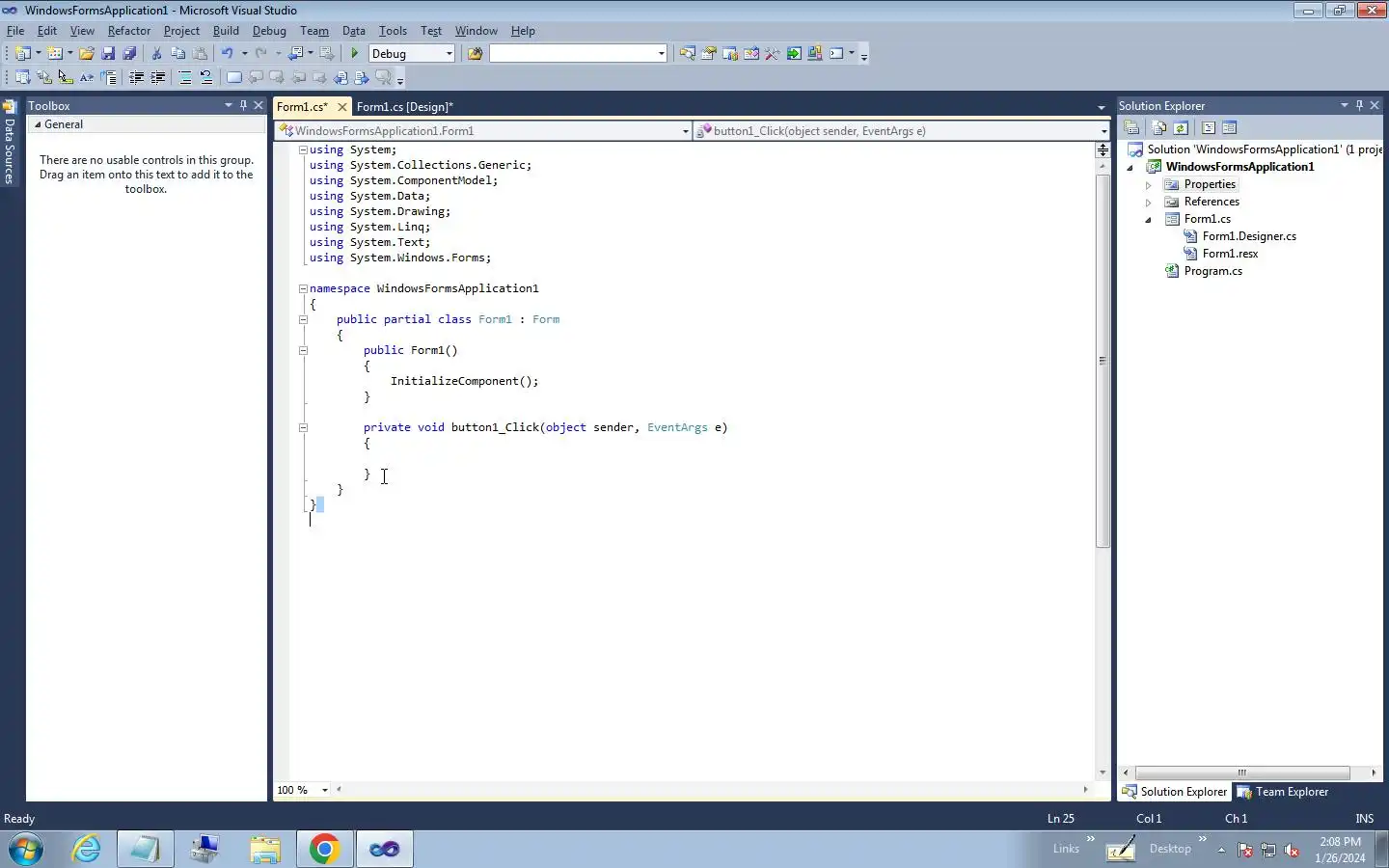
Task: Click the editor vertical scrollbar thumb
Action: coord(1103,361)
